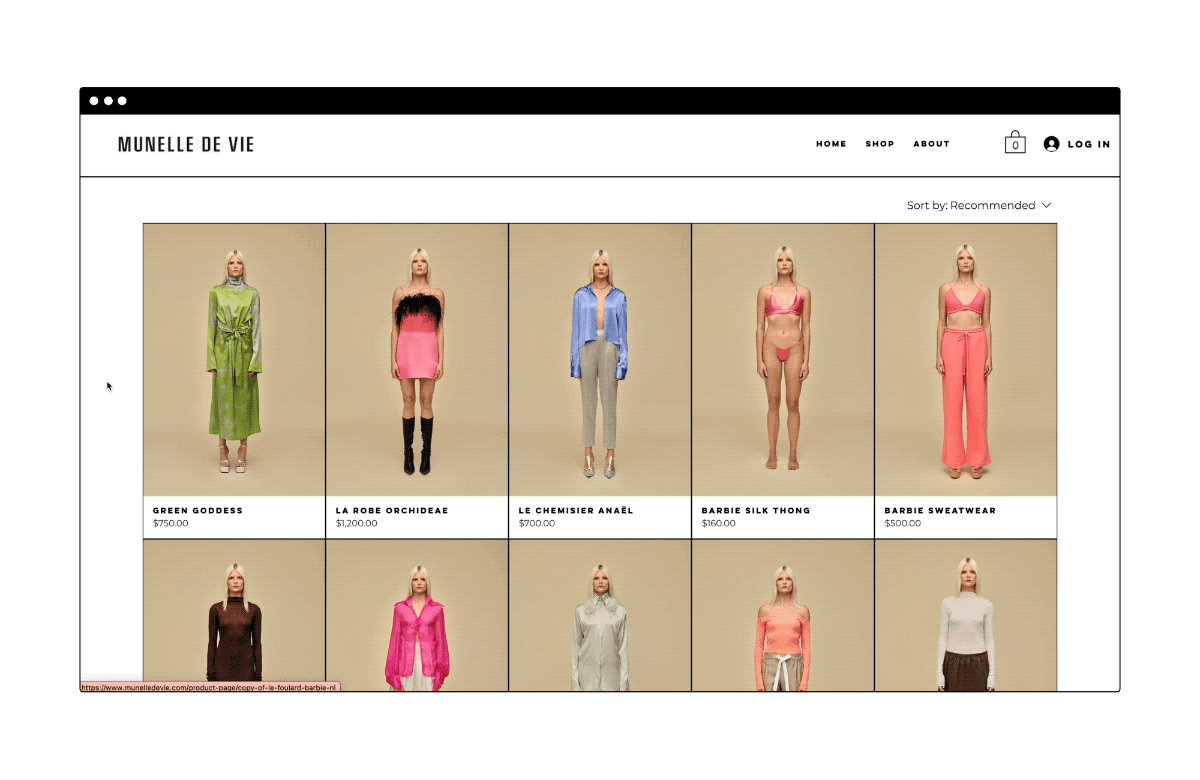This screenshot has height=780, width=1200.
Task: Click the Barbie Silk Thong product title
Action: coord(756,510)
